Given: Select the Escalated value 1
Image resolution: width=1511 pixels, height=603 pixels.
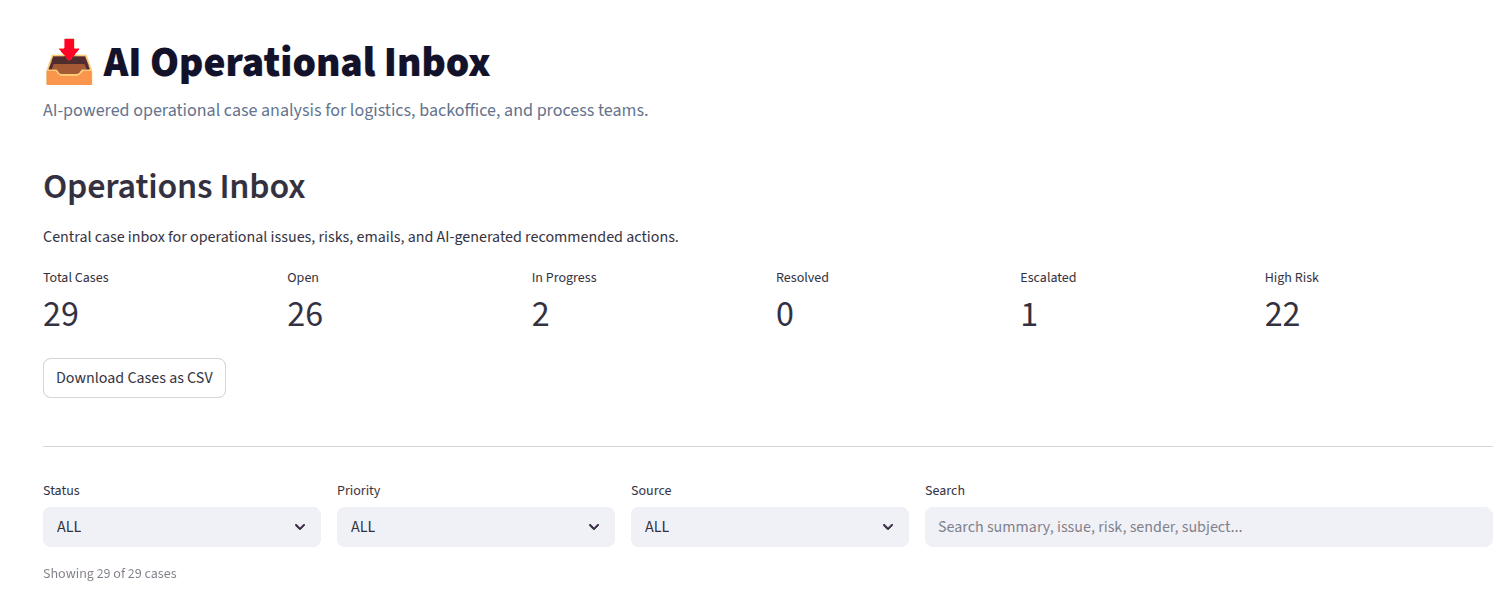Looking at the screenshot, I should click(x=1029, y=315).
